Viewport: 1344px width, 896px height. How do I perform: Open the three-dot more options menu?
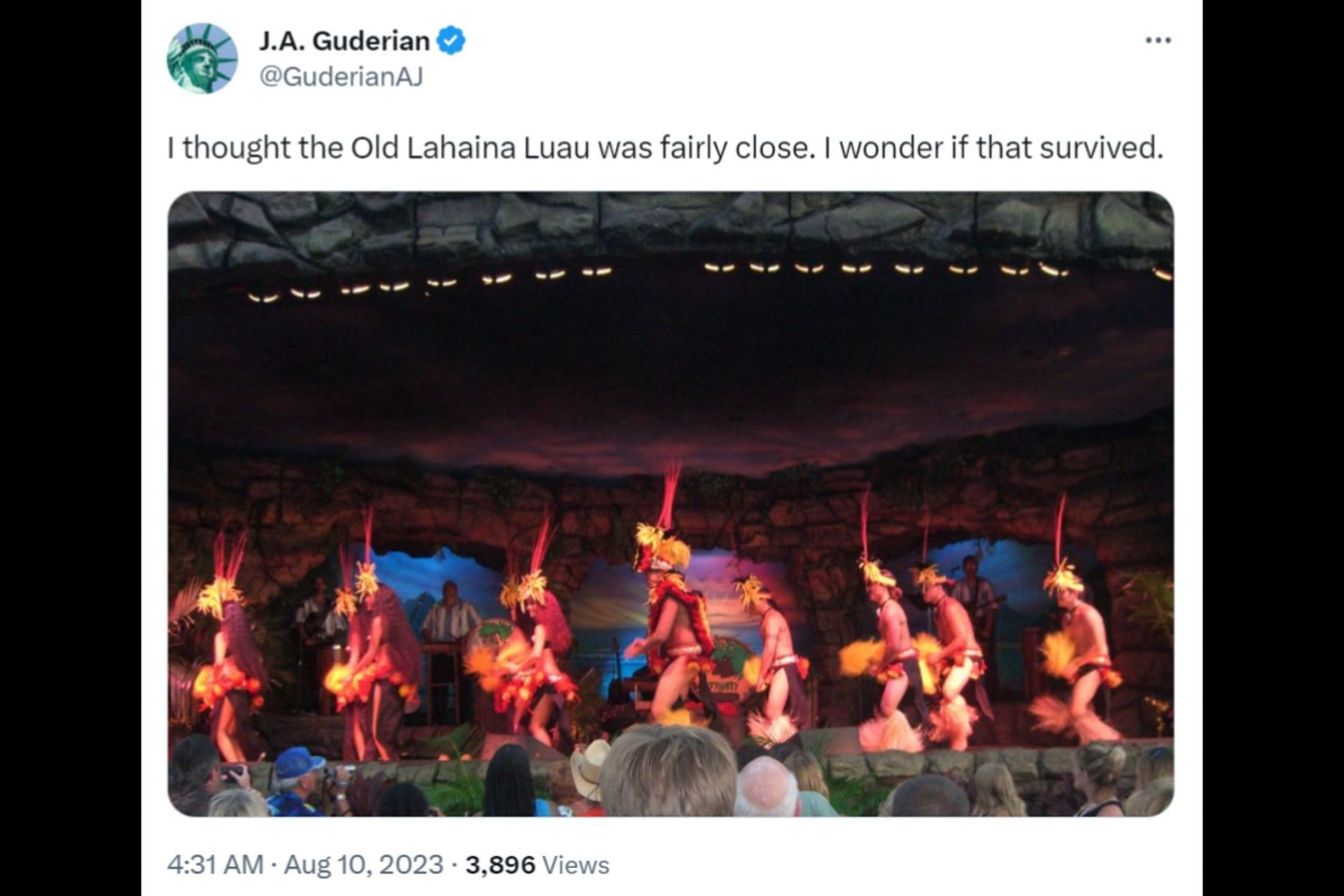pyautogui.click(x=1158, y=41)
